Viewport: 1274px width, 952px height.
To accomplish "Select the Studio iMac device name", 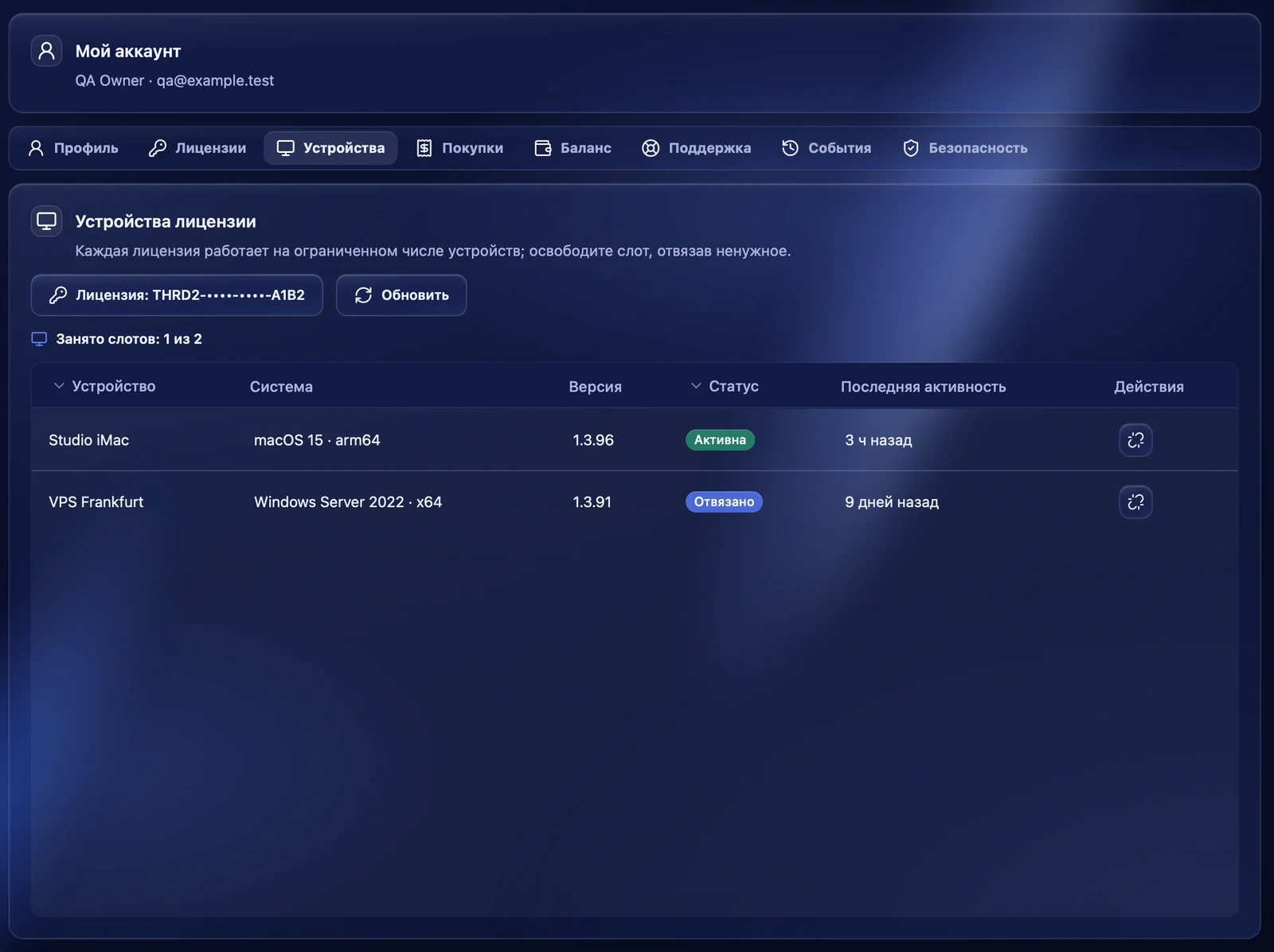I will (x=88, y=440).
